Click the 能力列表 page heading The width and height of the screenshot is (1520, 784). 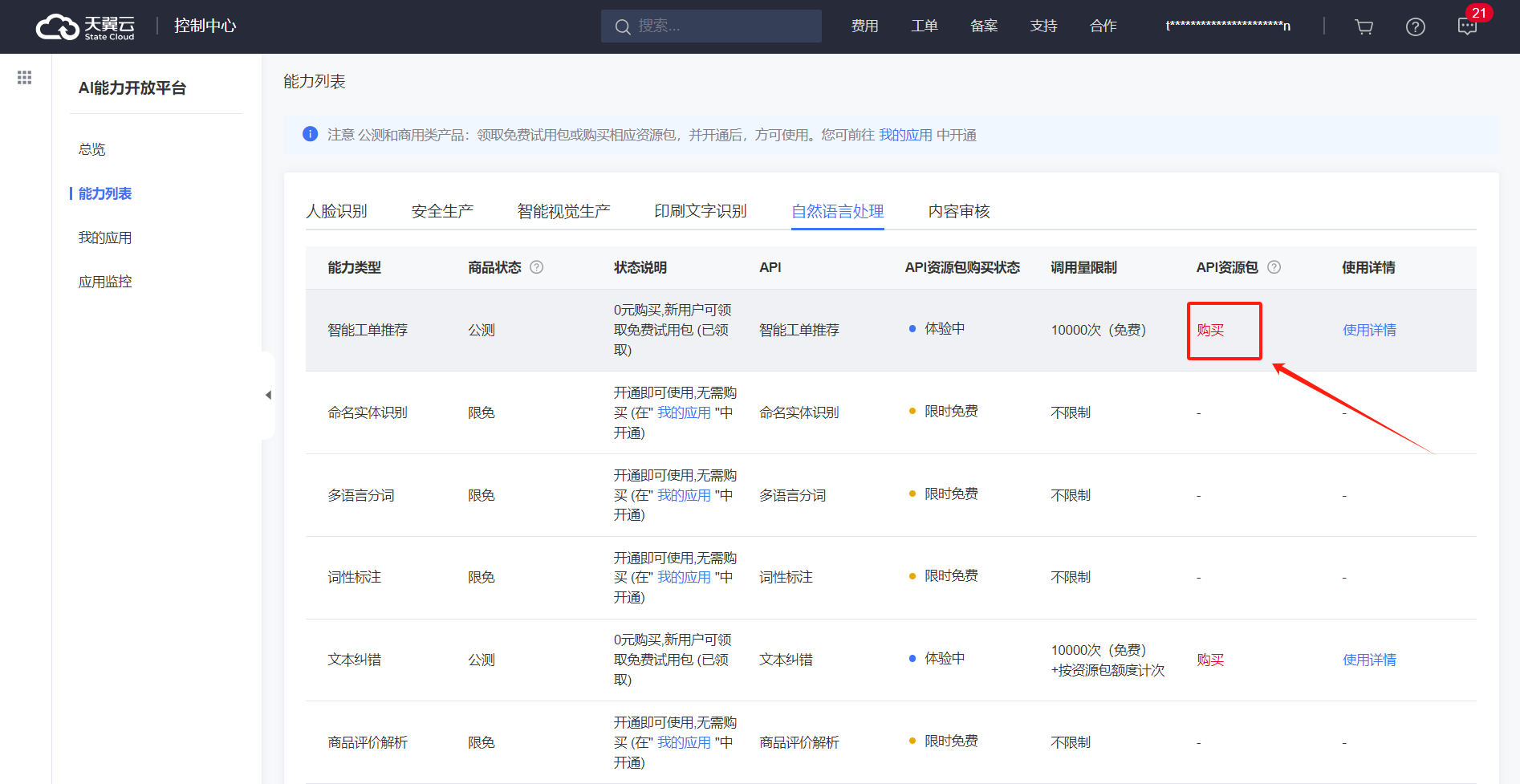coord(315,81)
